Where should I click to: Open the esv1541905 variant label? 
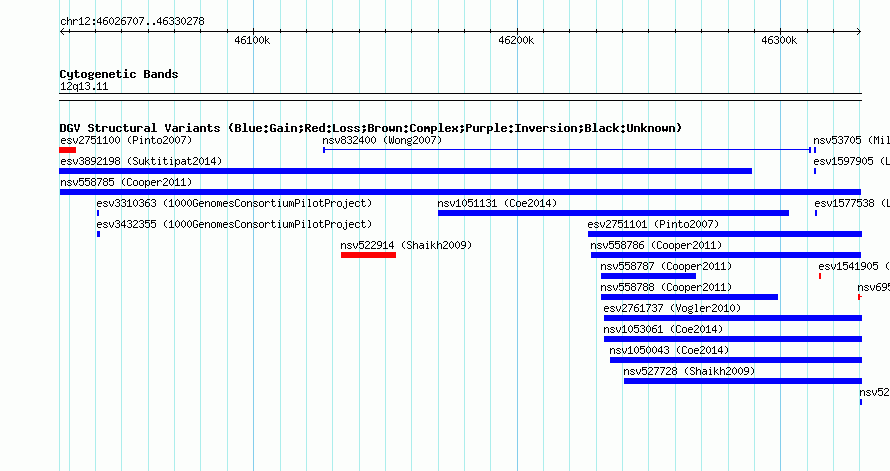pos(854,266)
